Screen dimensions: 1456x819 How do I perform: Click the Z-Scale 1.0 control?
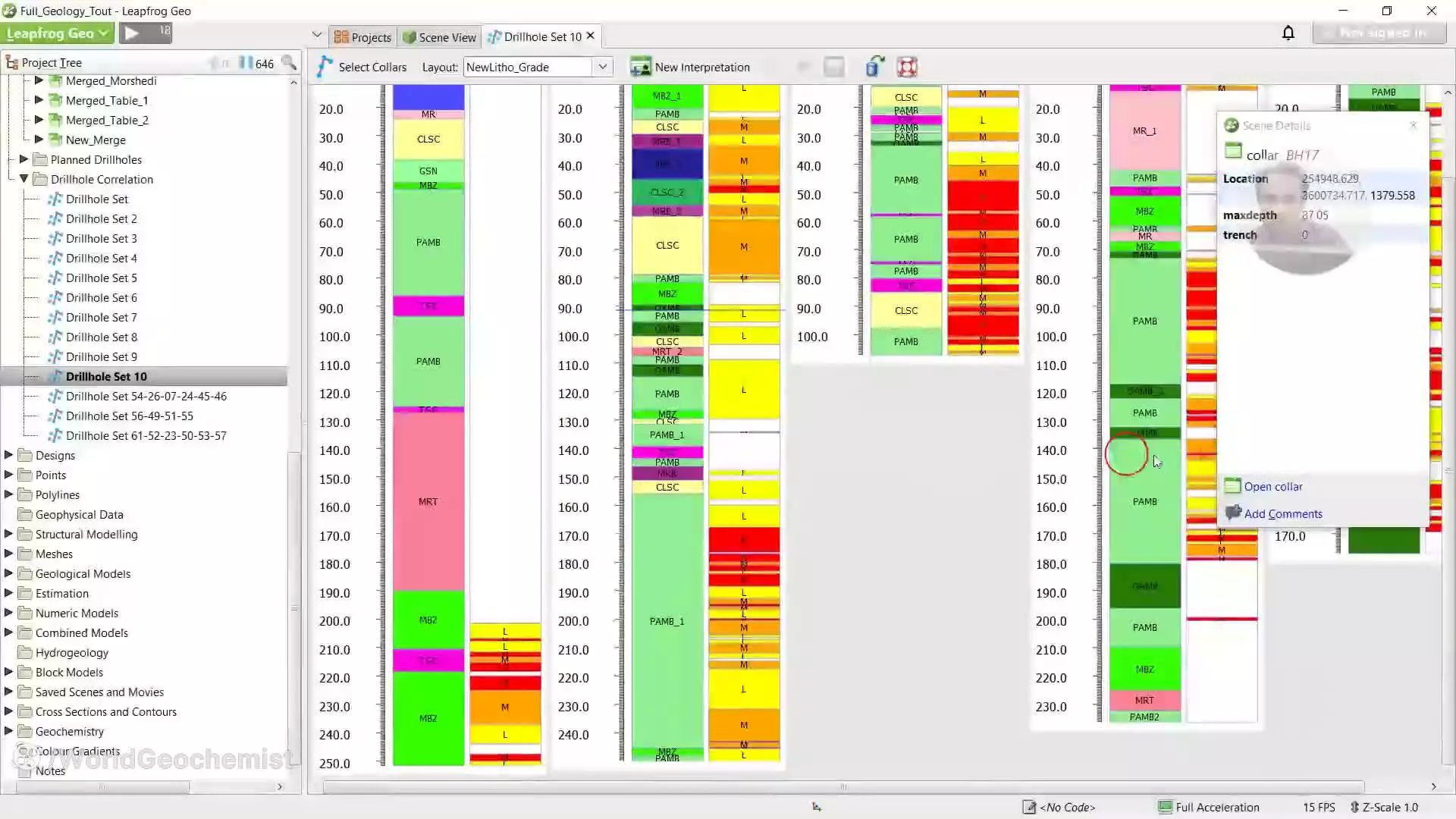[1384, 807]
